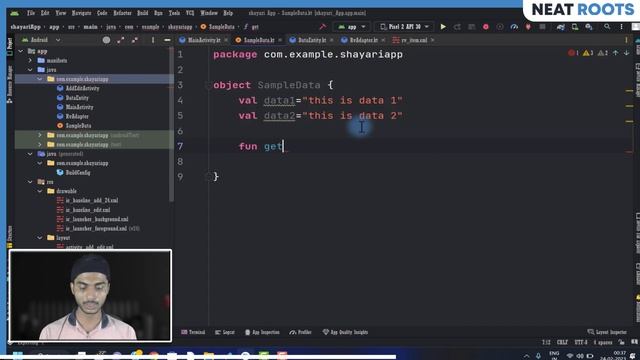640x360 pixels.
Task: Open the Refactor menu
Action: point(122,13)
